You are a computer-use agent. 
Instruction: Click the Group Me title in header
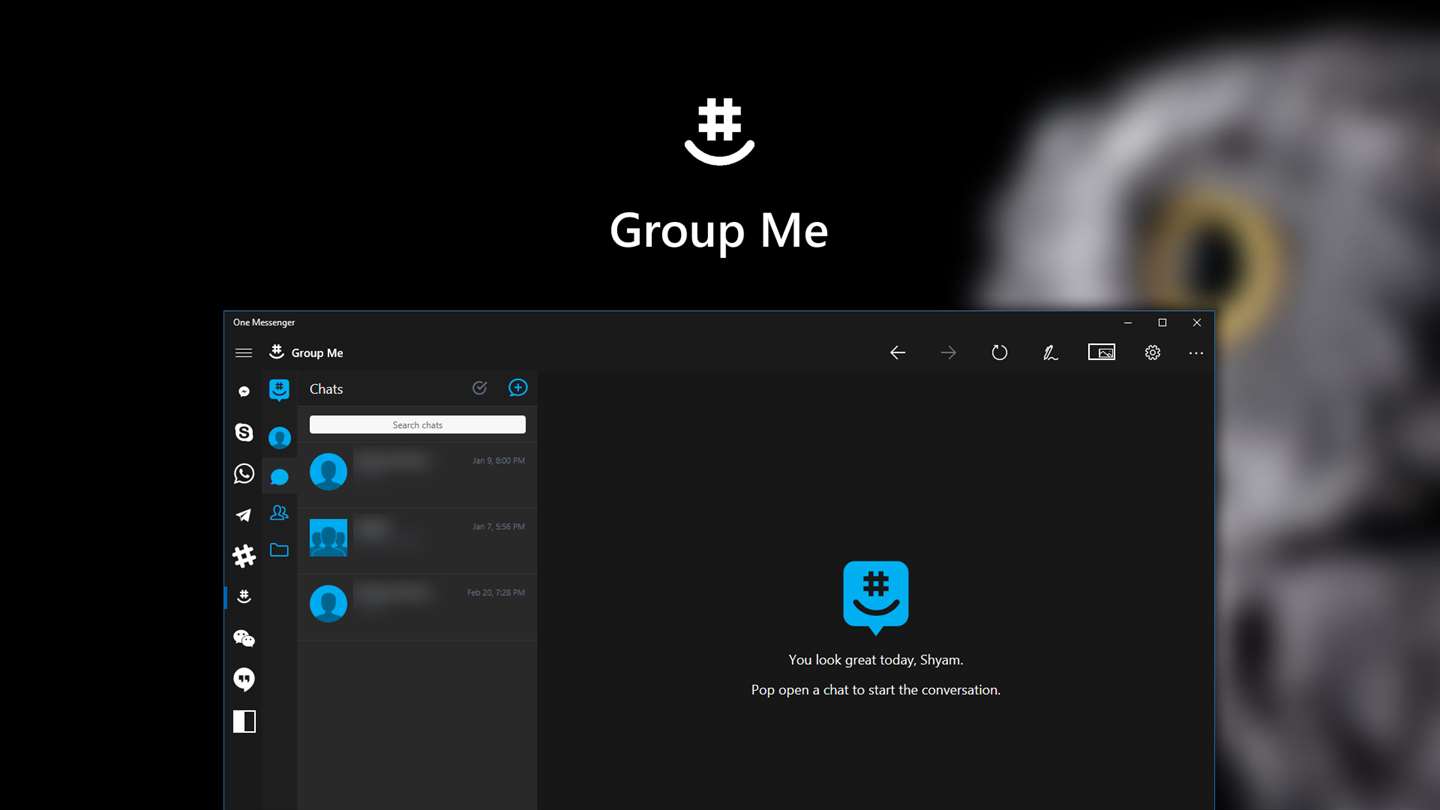click(317, 353)
